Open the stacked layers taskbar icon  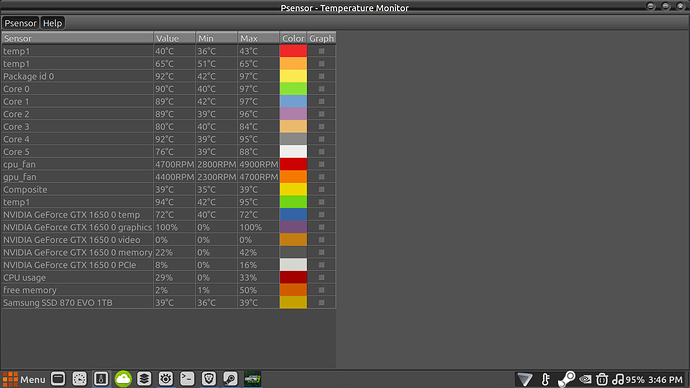(144, 379)
